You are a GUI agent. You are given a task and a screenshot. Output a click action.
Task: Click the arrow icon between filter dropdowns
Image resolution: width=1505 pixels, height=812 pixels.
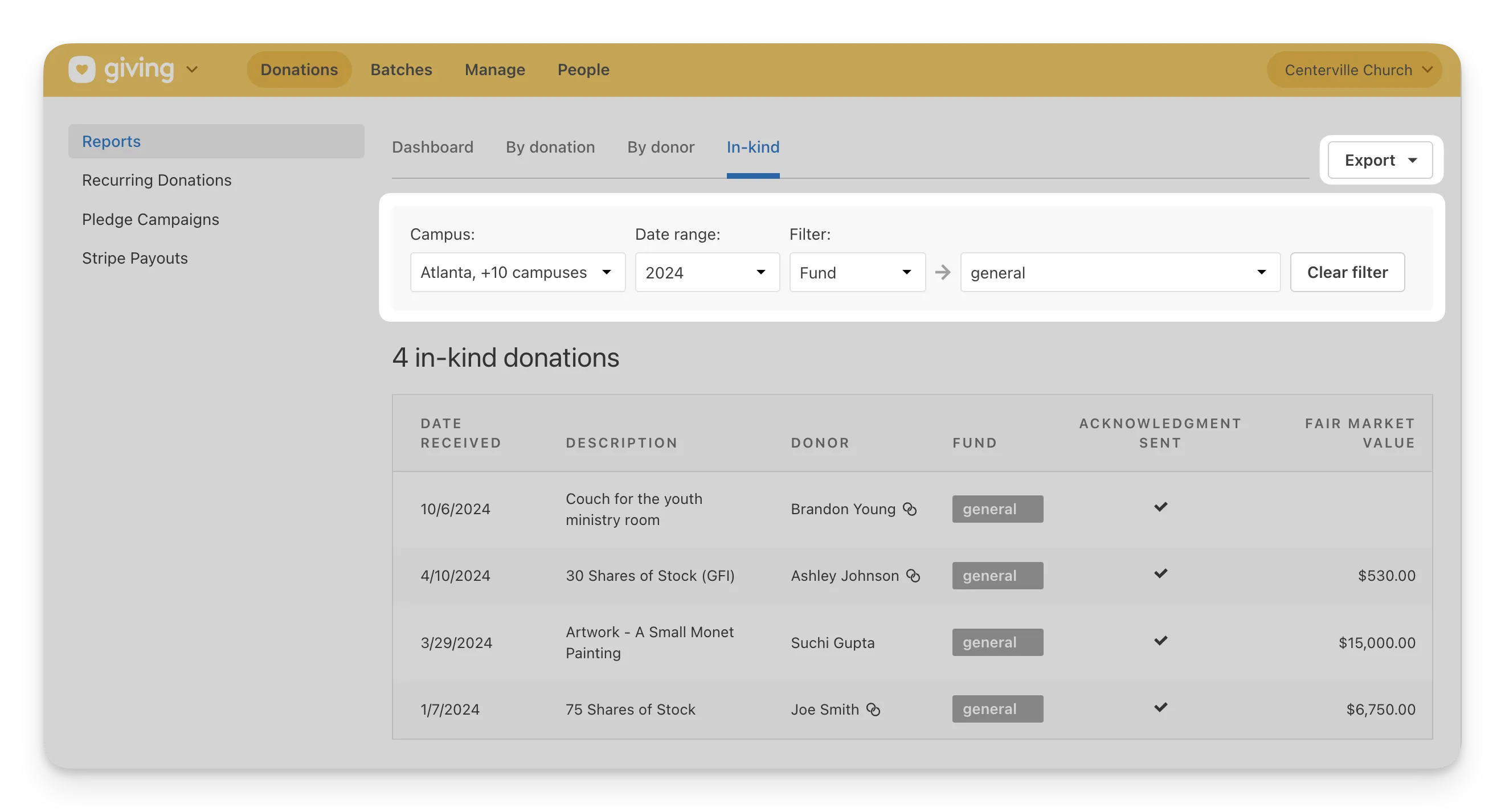point(942,272)
